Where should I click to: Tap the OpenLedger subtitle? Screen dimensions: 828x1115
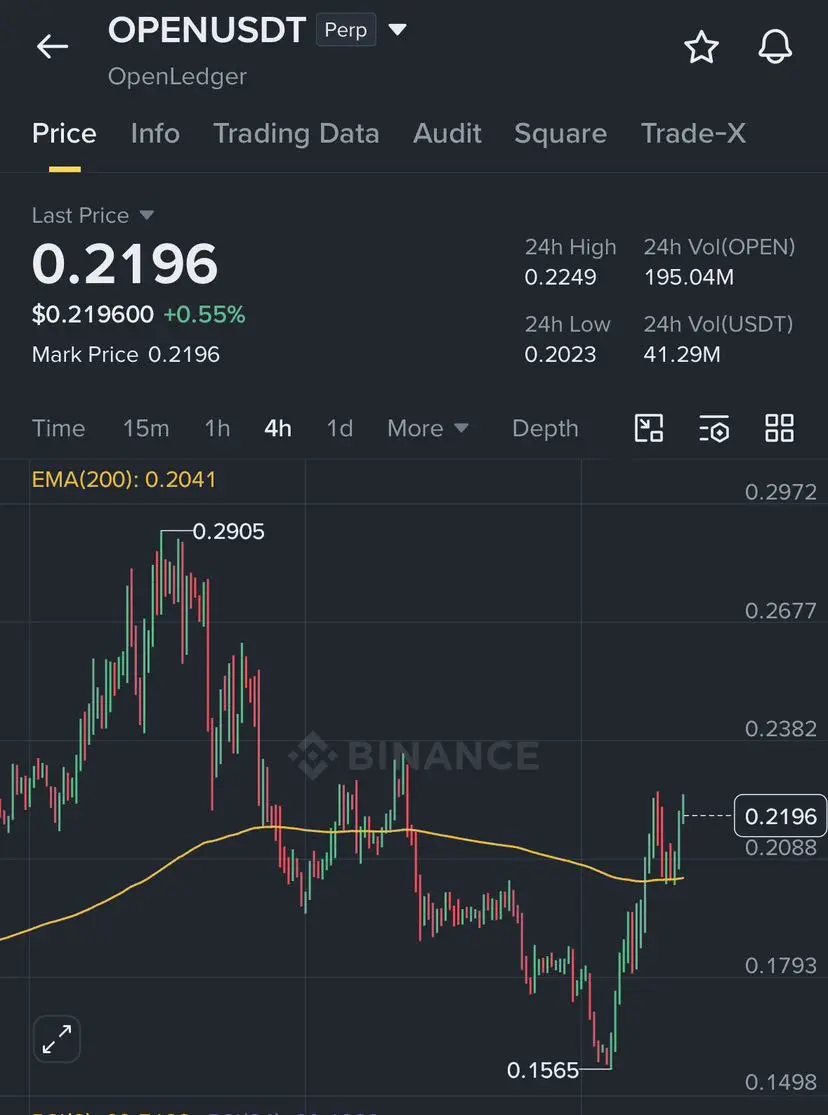177,77
